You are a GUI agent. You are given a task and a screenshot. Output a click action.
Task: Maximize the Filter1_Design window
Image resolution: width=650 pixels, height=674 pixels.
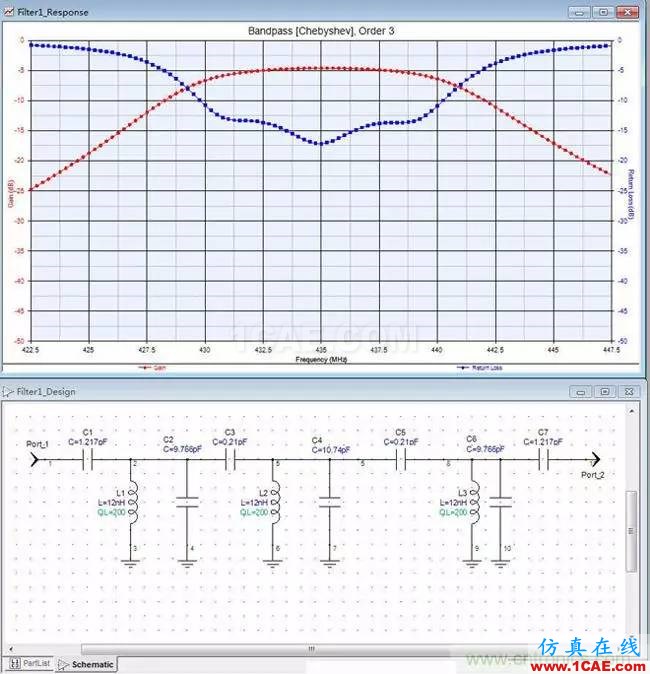[605, 392]
